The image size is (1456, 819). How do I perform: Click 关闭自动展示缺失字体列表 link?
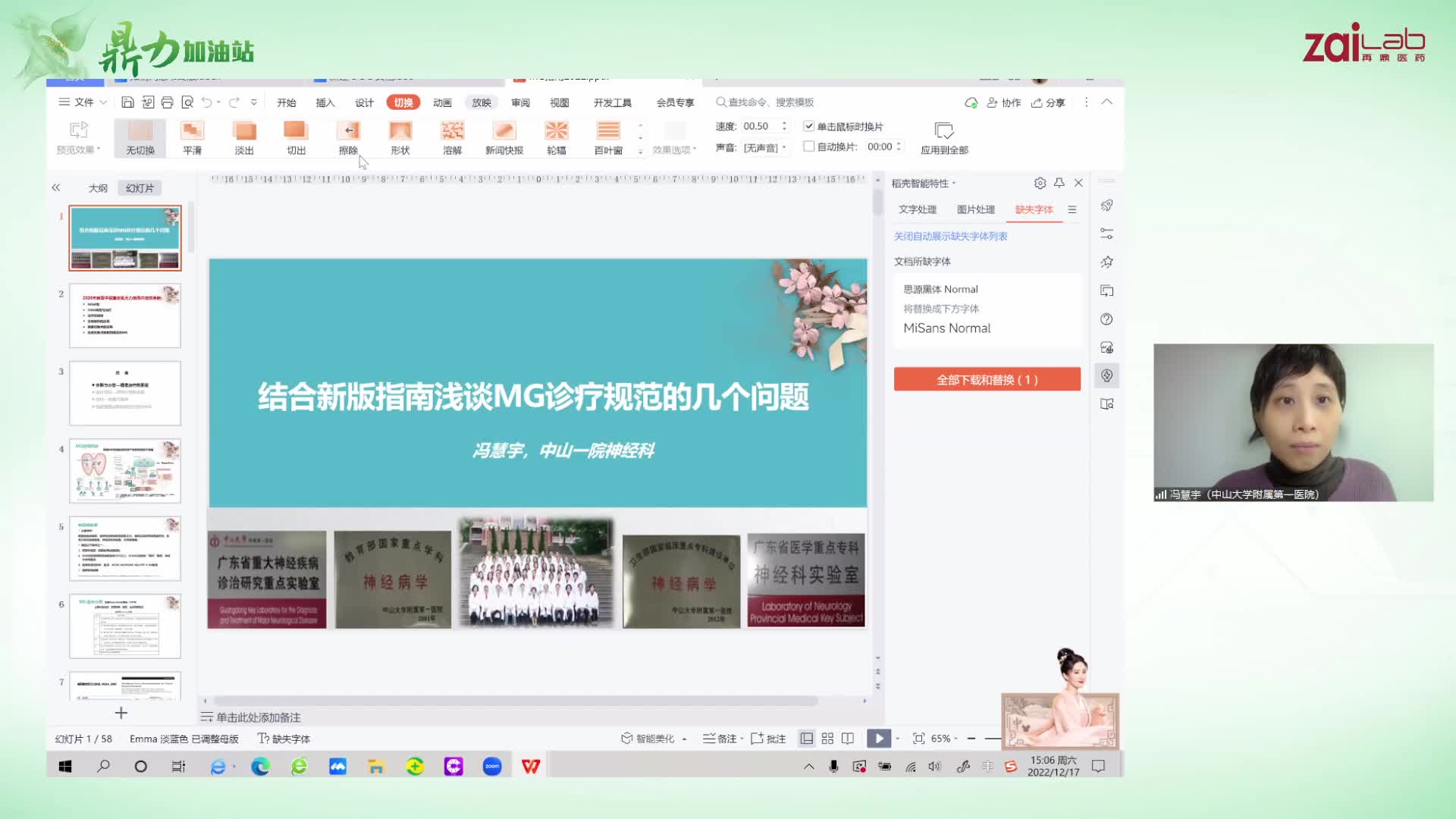click(x=950, y=236)
